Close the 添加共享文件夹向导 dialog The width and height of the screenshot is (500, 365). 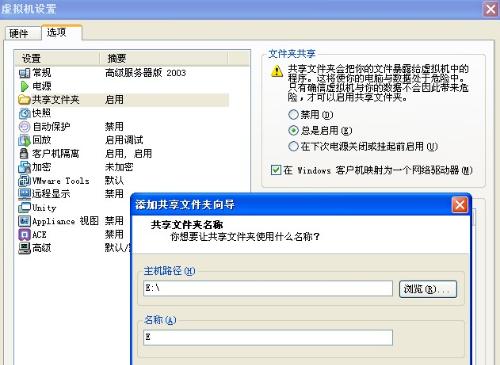[460, 204]
